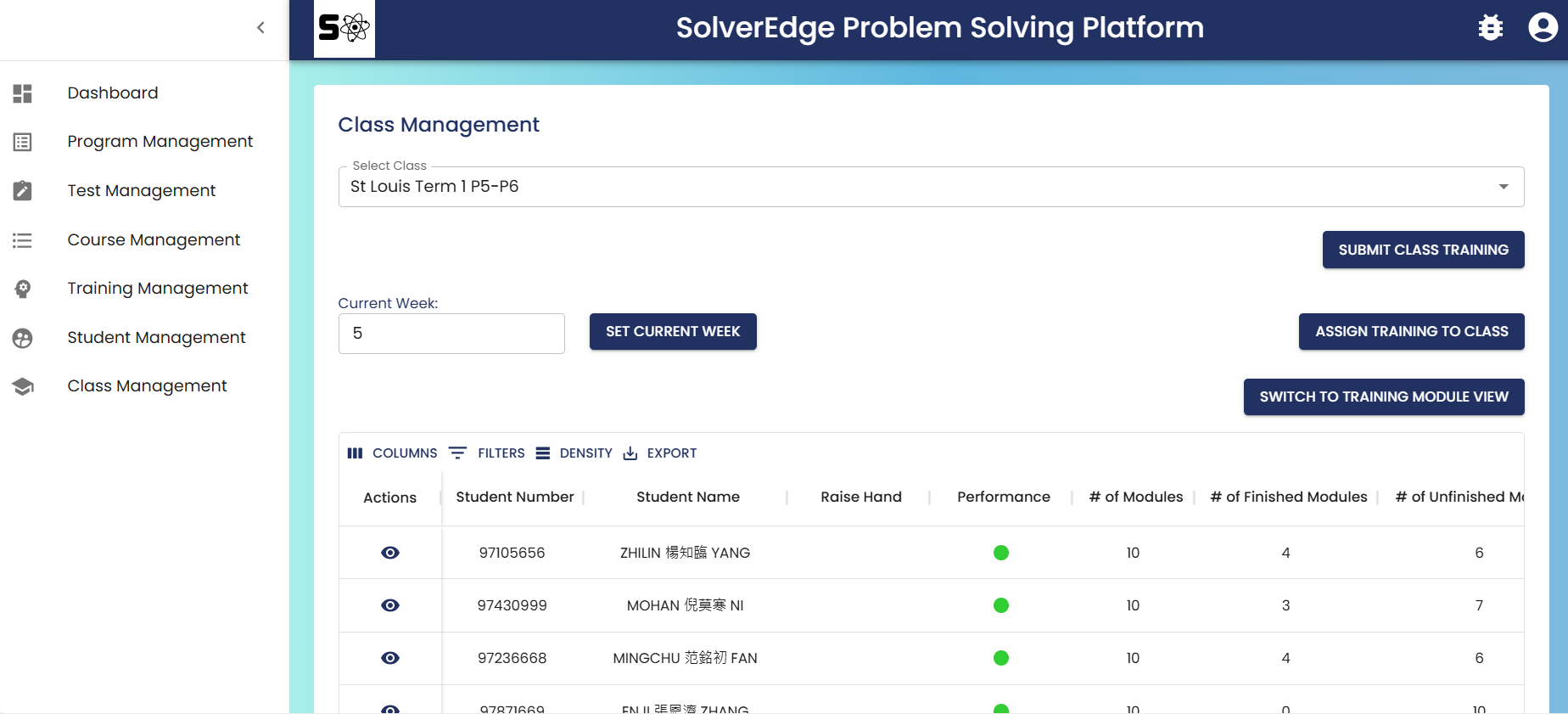Open the Density options menu
Screen dimensions: 1568x714
574,453
